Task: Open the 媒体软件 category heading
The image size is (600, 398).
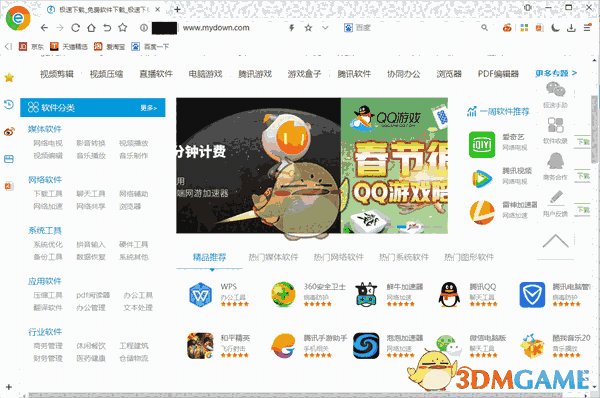Action: pyautogui.click(x=45, y=129)
